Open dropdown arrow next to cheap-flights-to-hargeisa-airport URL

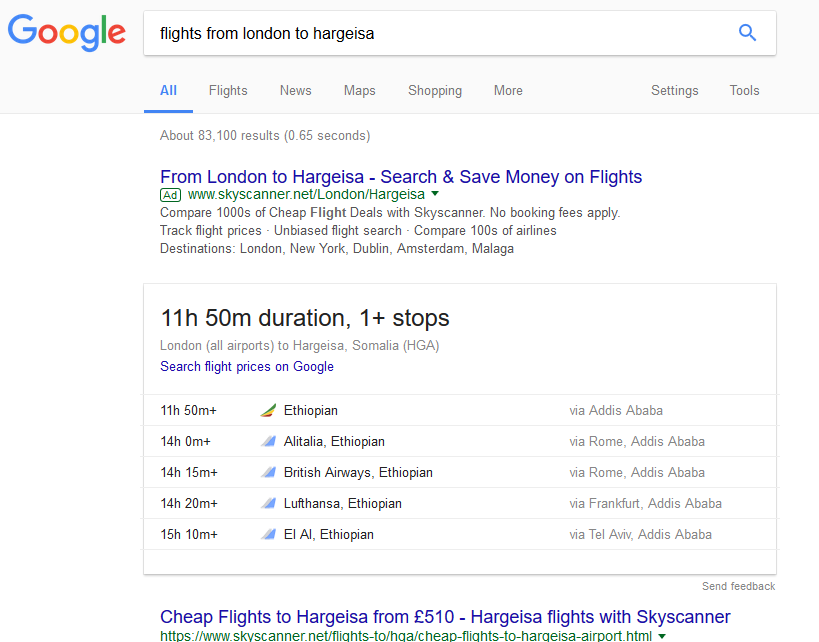[662, 636]
